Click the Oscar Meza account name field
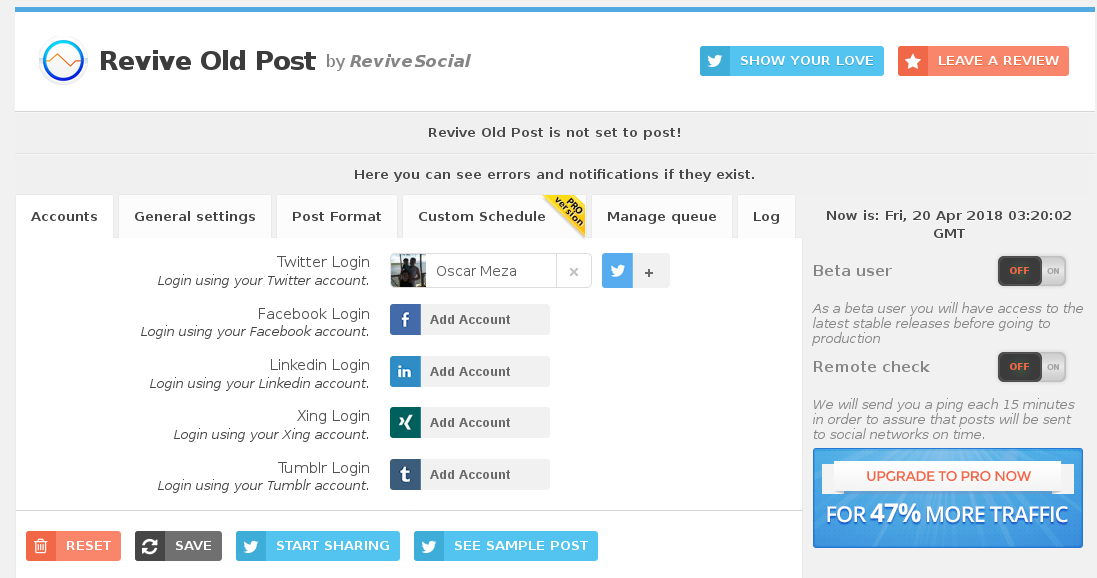 pos(490,271)
